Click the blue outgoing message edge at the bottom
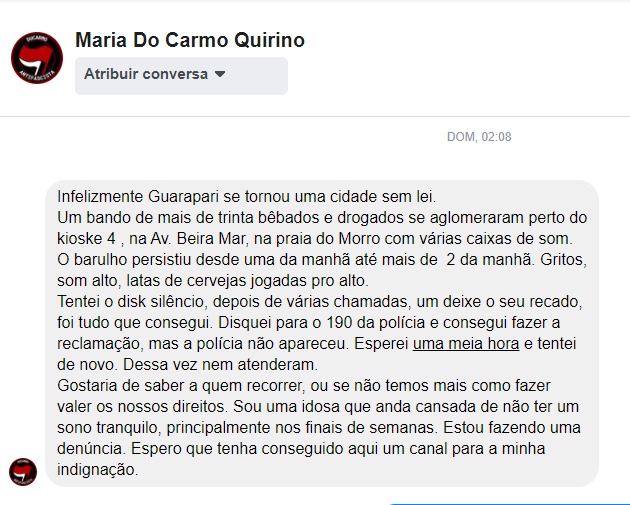The height and width of the screenshot is (505, 630). click(x=508, y=503)
